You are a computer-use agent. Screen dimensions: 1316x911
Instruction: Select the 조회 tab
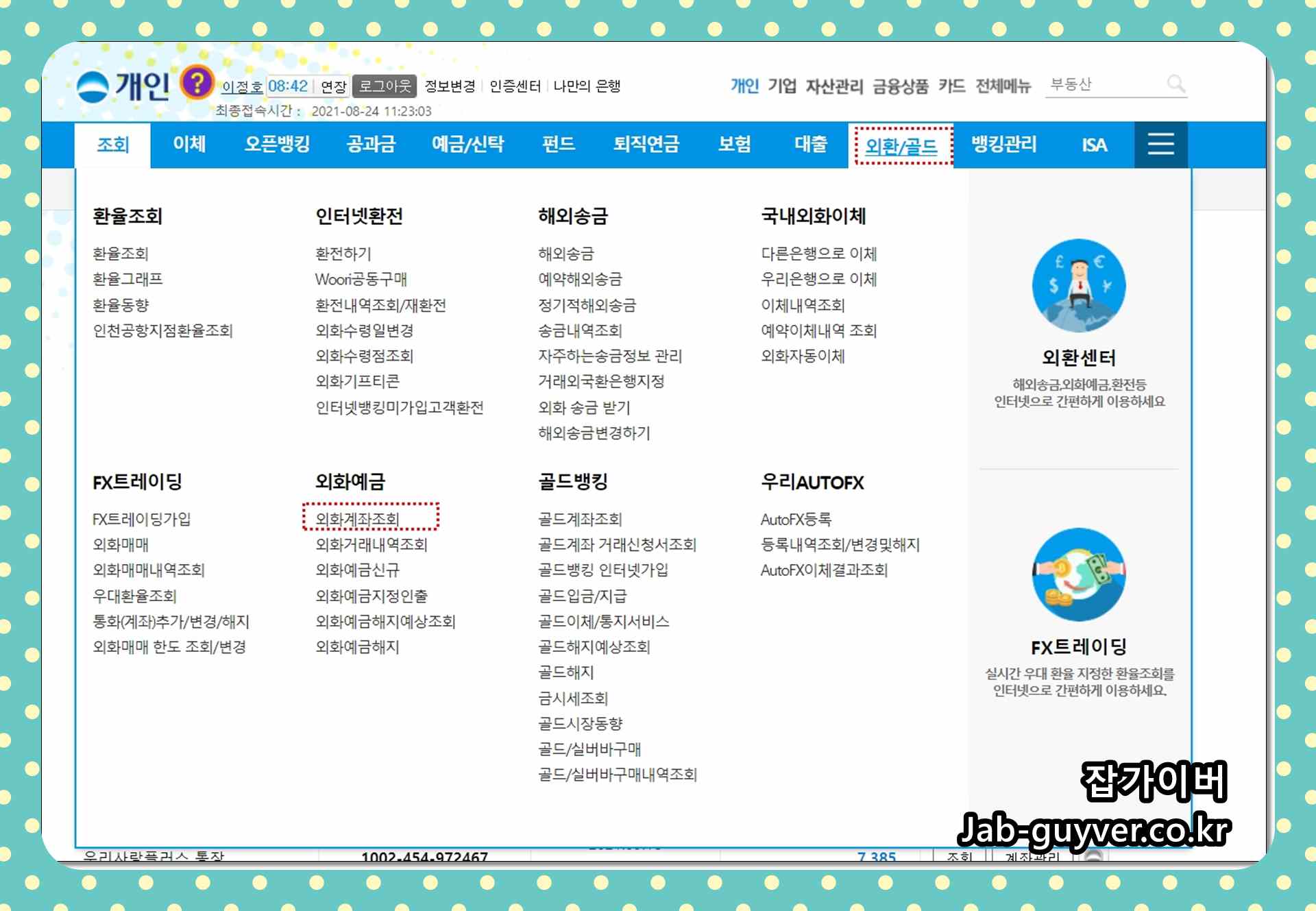point(112,145)
